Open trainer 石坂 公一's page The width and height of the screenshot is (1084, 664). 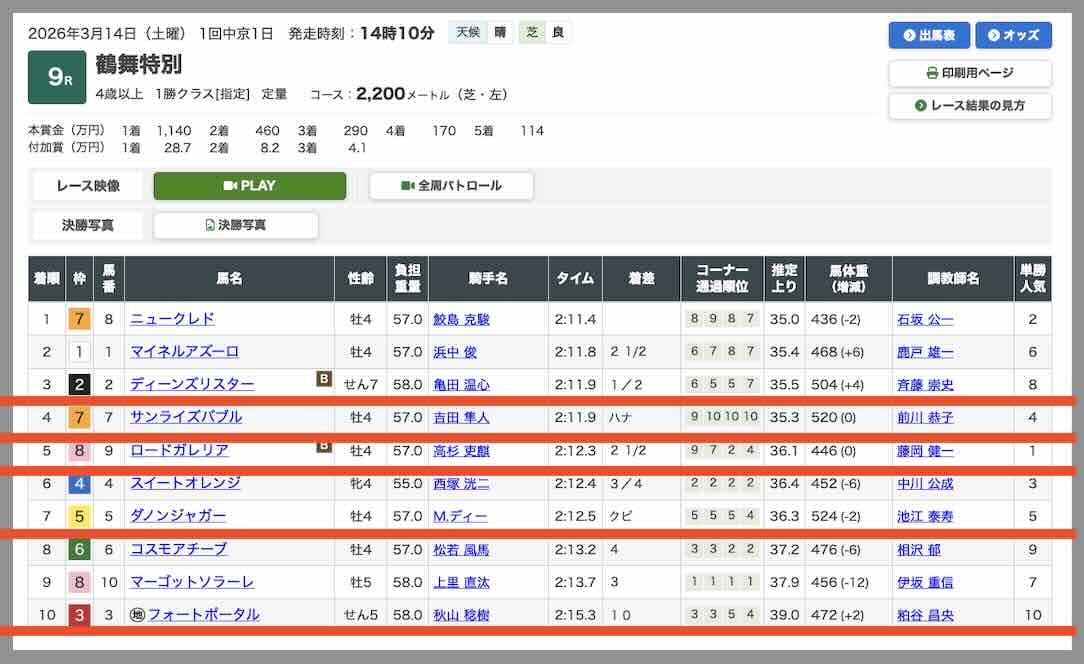click(x=925, y=320)
